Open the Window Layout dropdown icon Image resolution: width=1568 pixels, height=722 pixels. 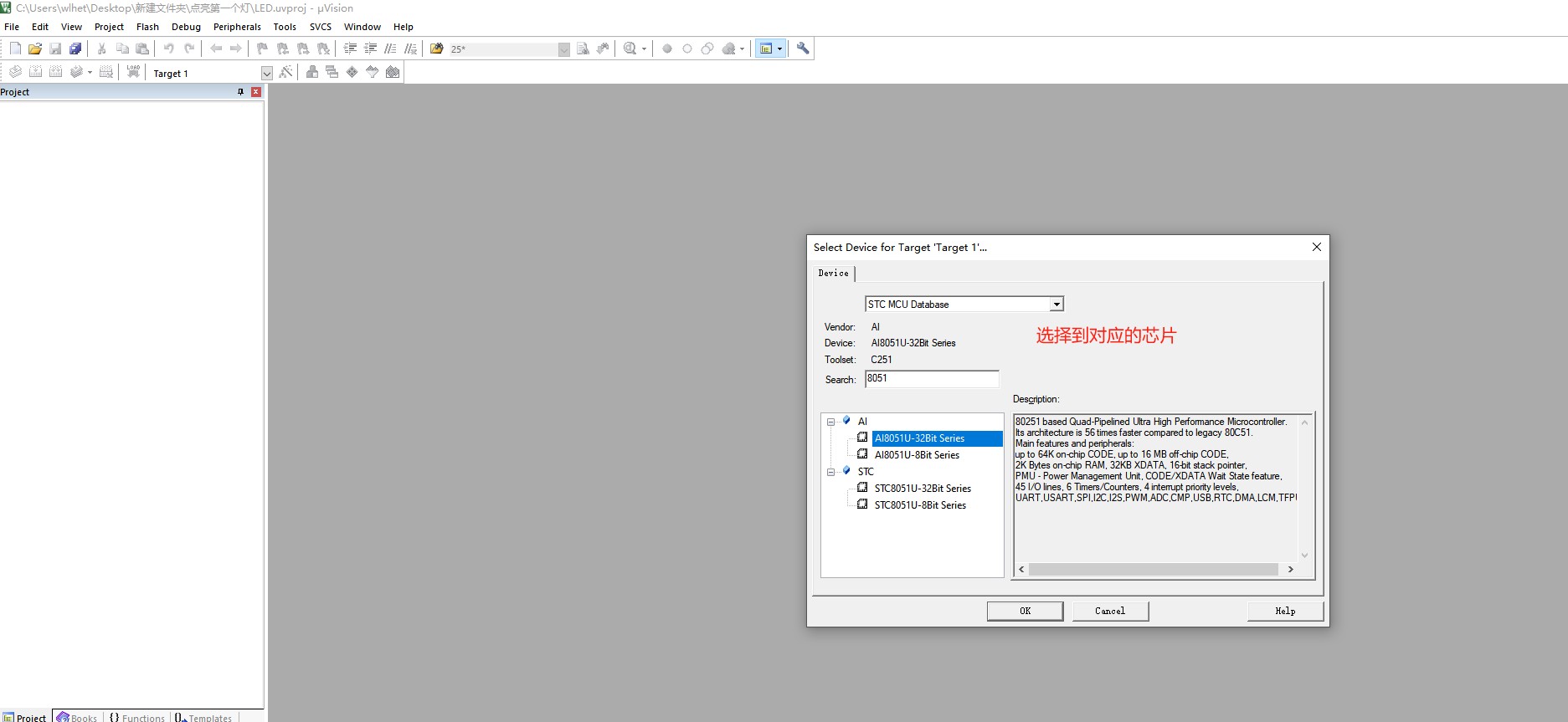tap(770, 49)
